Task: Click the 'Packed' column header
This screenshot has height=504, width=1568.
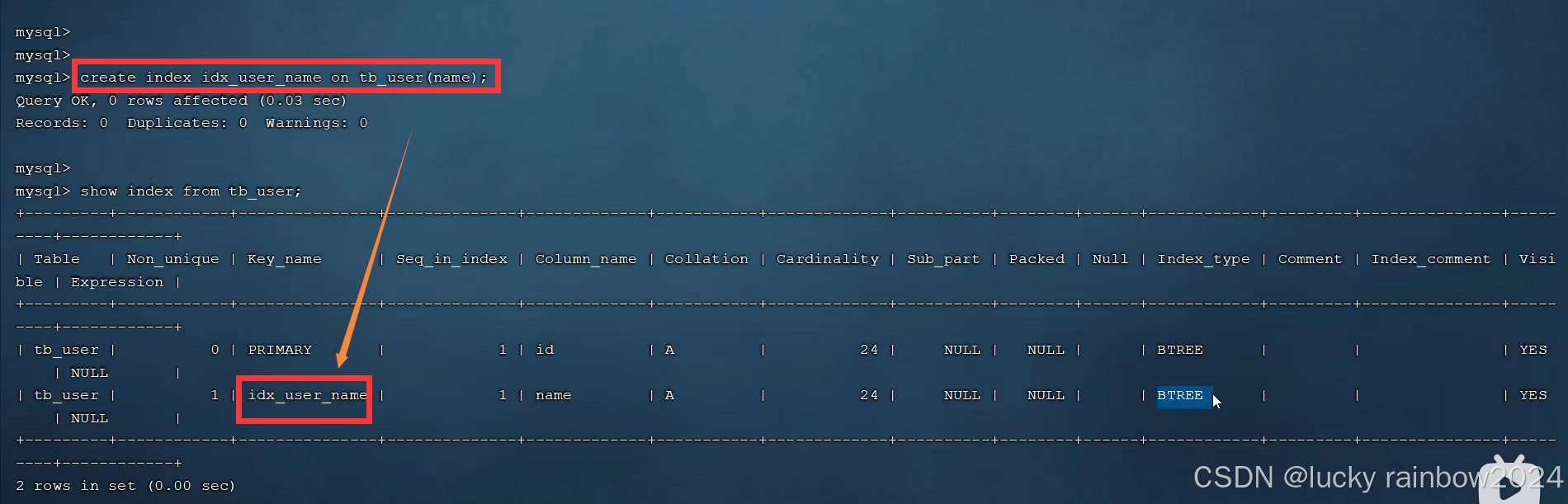Action: pyautogui.click(x=1037, y=259)
